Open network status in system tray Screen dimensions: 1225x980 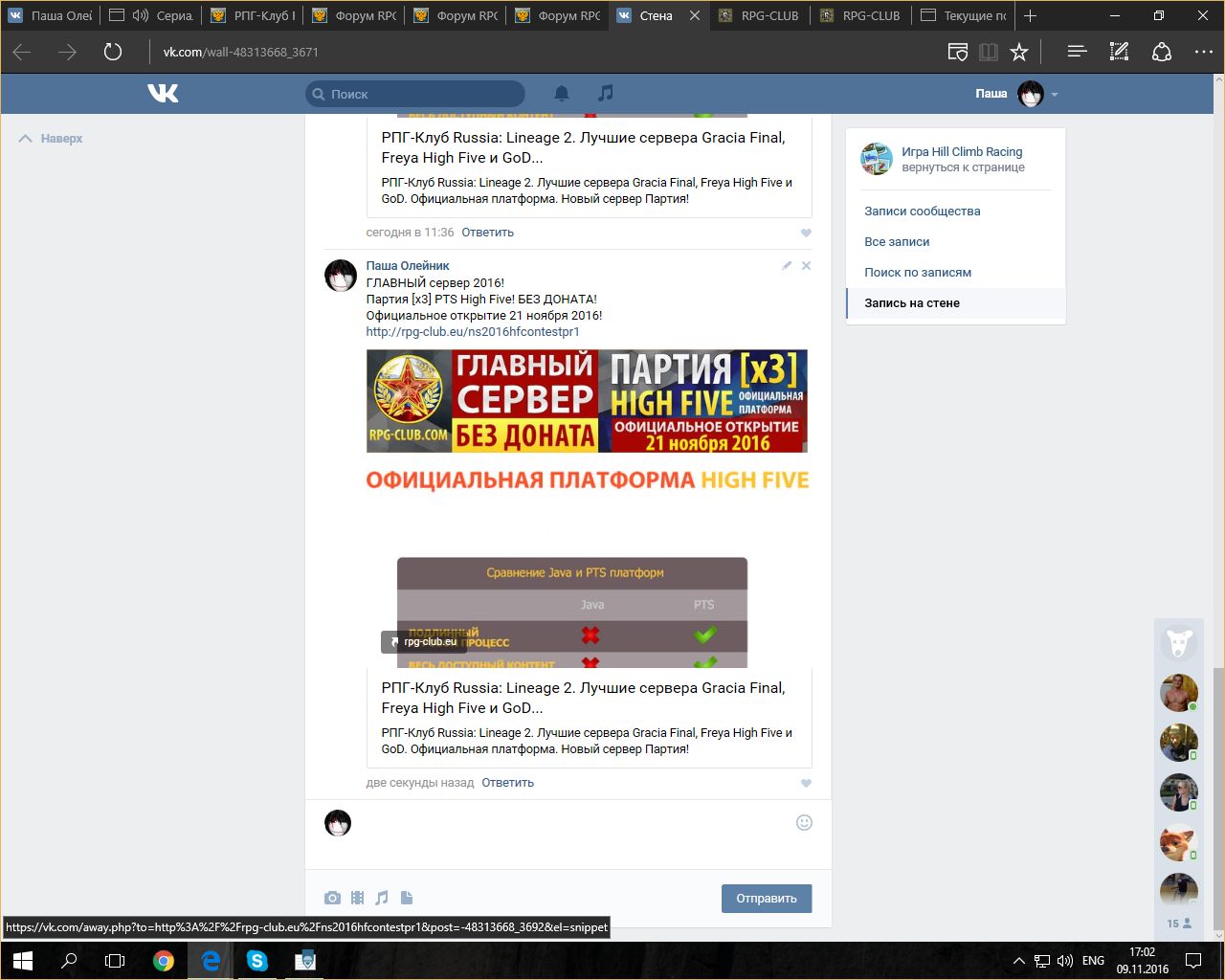pos(1041,961)
